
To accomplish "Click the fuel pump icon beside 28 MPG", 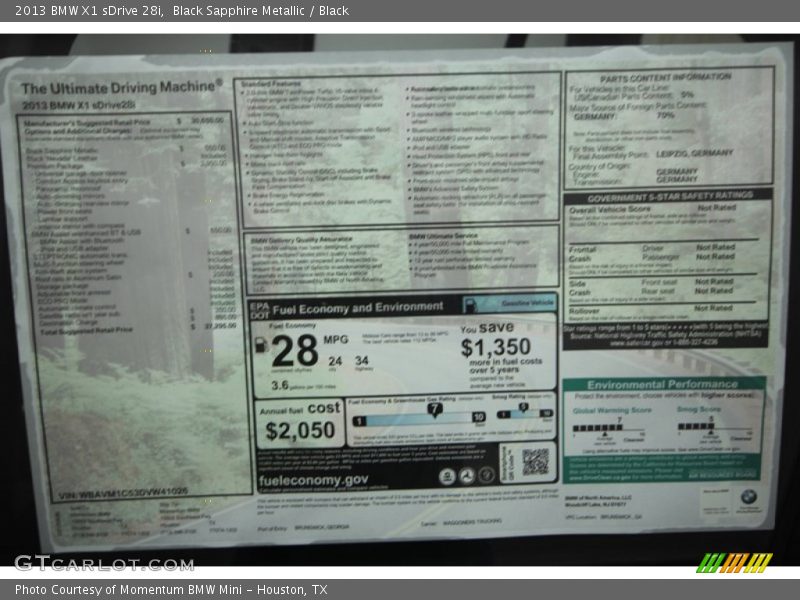I will pos(261,345).
